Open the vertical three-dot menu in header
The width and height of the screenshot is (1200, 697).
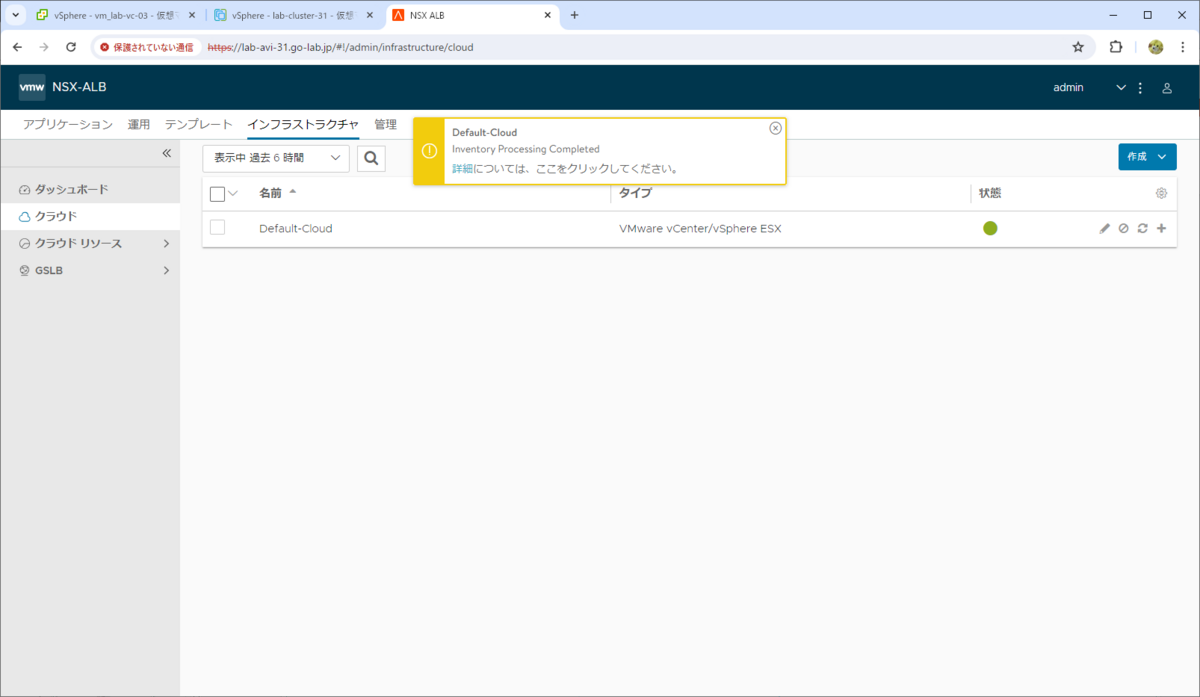point(1141,88)
